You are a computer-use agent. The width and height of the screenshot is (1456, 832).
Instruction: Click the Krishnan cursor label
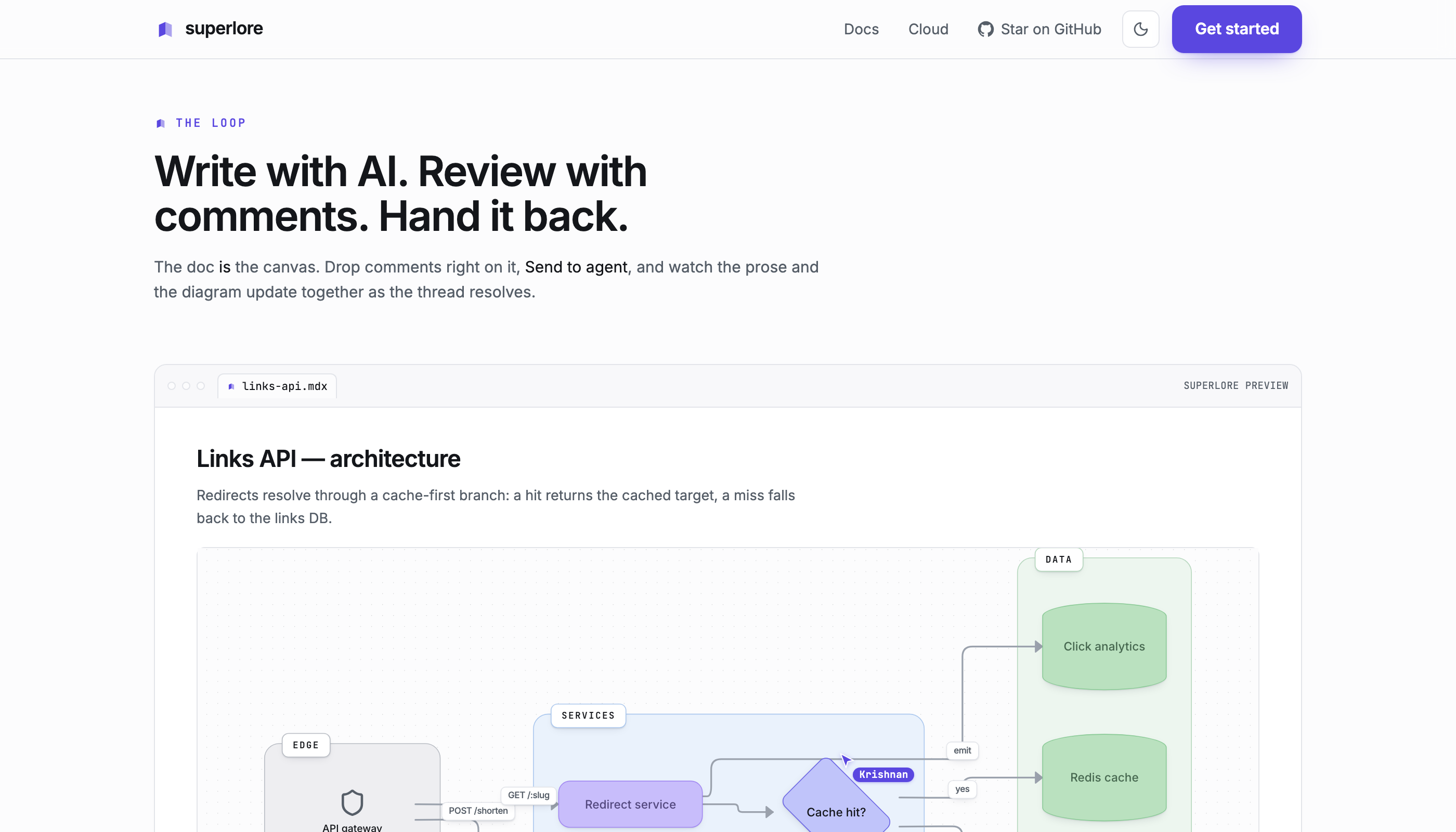(x=883, y=774)
